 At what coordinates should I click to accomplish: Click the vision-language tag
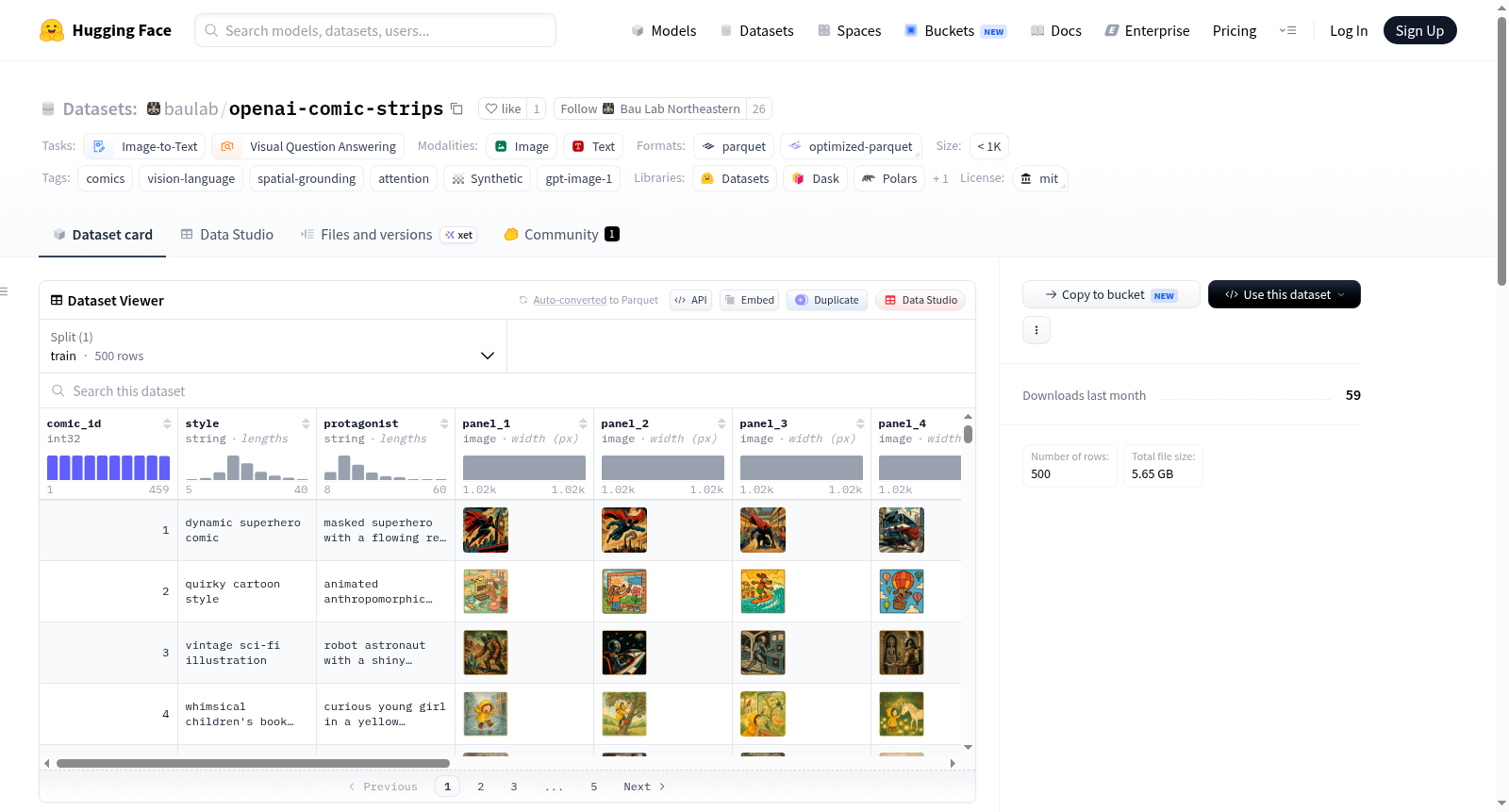(191, 178)
